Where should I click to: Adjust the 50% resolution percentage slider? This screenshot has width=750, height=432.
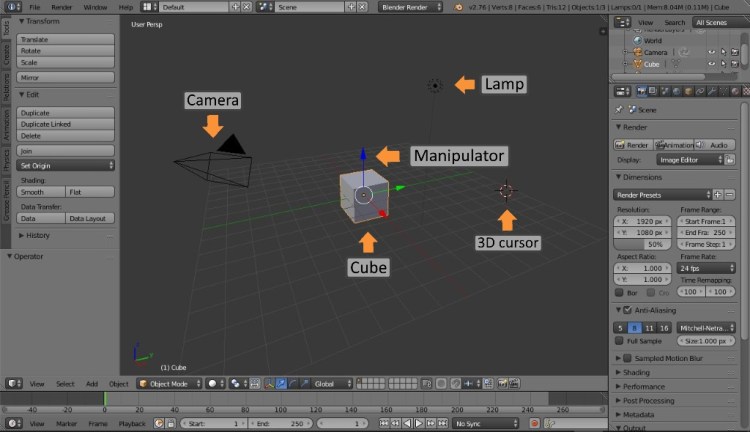coord(642,244)
